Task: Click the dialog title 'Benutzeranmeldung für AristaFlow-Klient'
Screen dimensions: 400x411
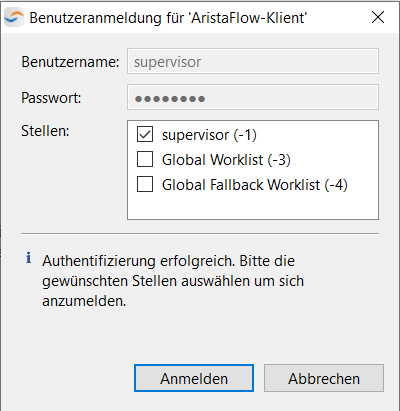Action: coord(168,18)
